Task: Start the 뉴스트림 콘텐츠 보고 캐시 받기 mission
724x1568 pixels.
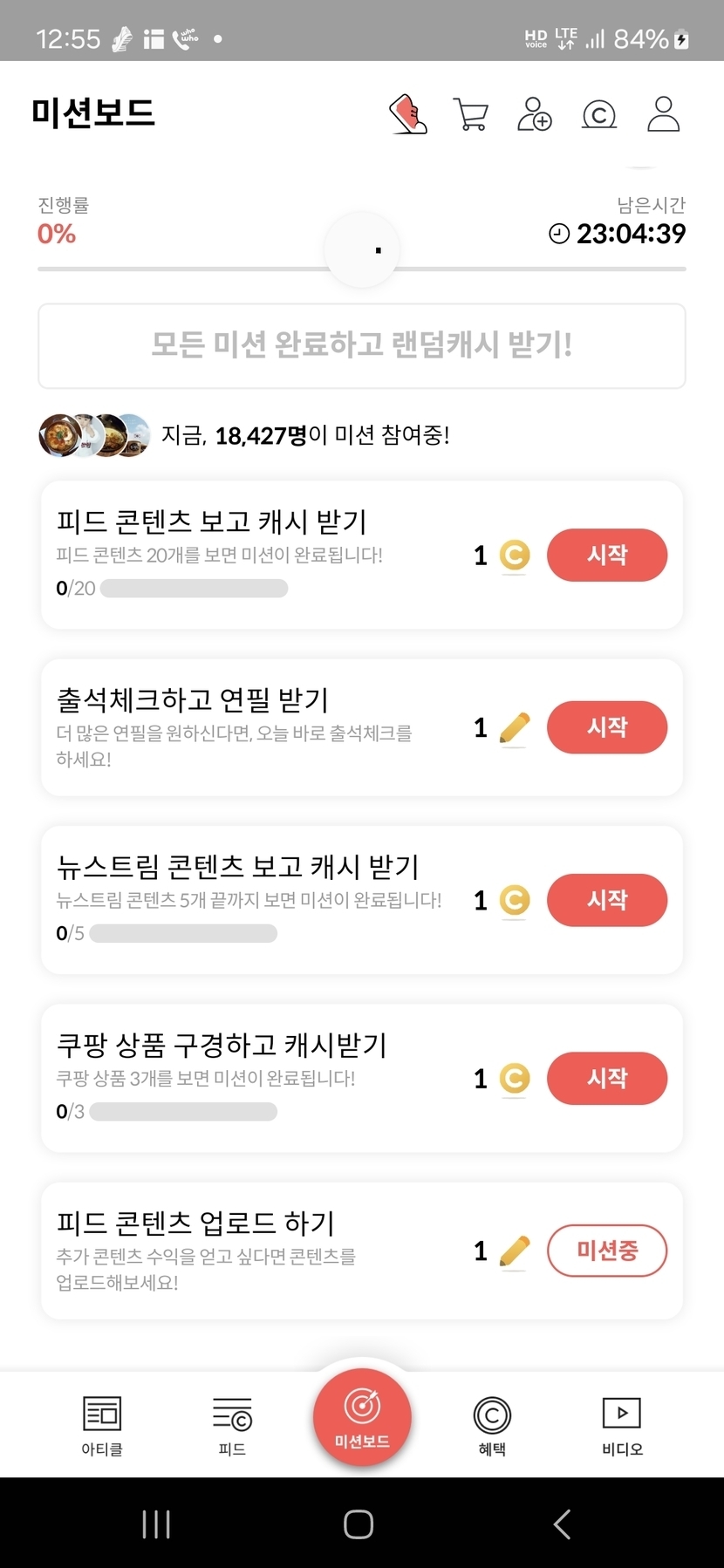Action: (607, 900)
